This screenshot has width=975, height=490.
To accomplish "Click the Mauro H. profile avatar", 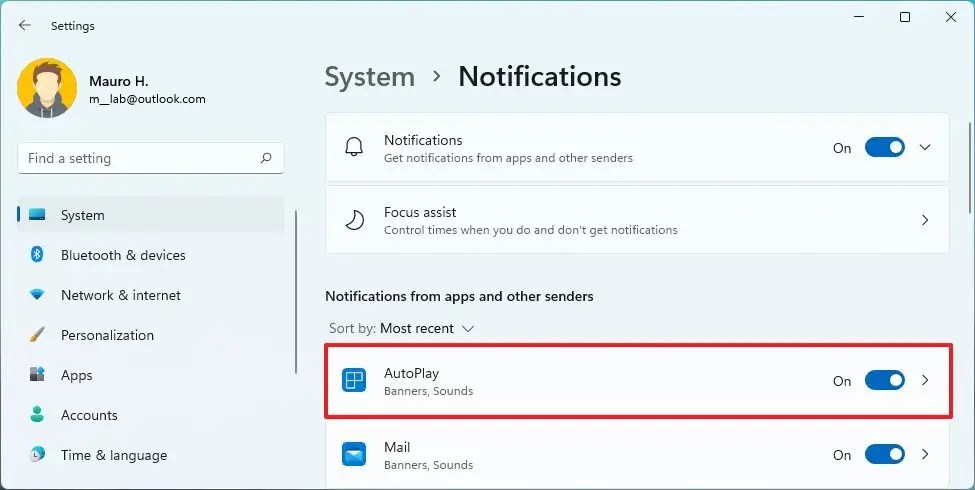I will [47, 88].
